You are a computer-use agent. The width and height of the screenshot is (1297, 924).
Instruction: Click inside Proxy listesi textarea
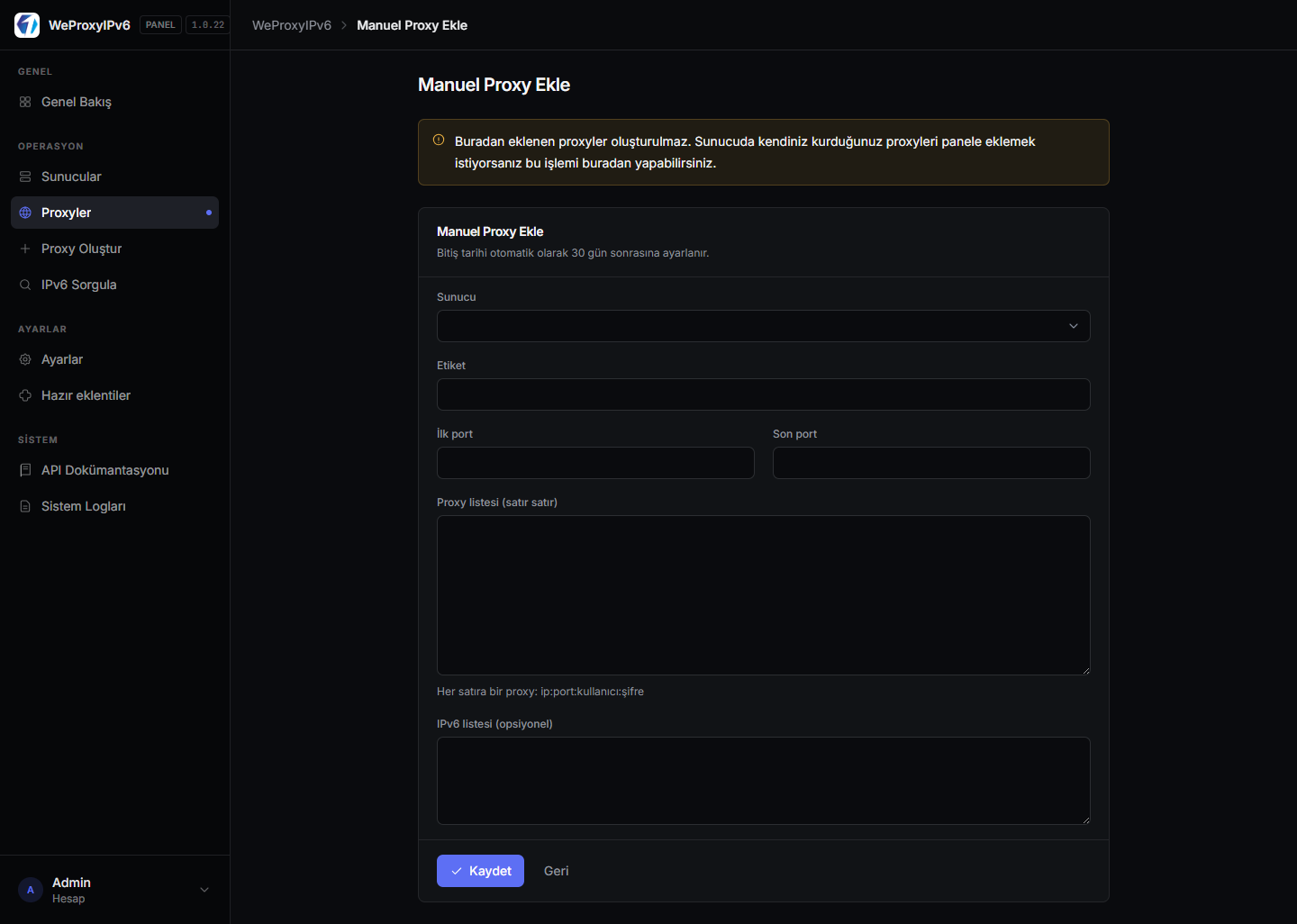click(x=763, y=595)
